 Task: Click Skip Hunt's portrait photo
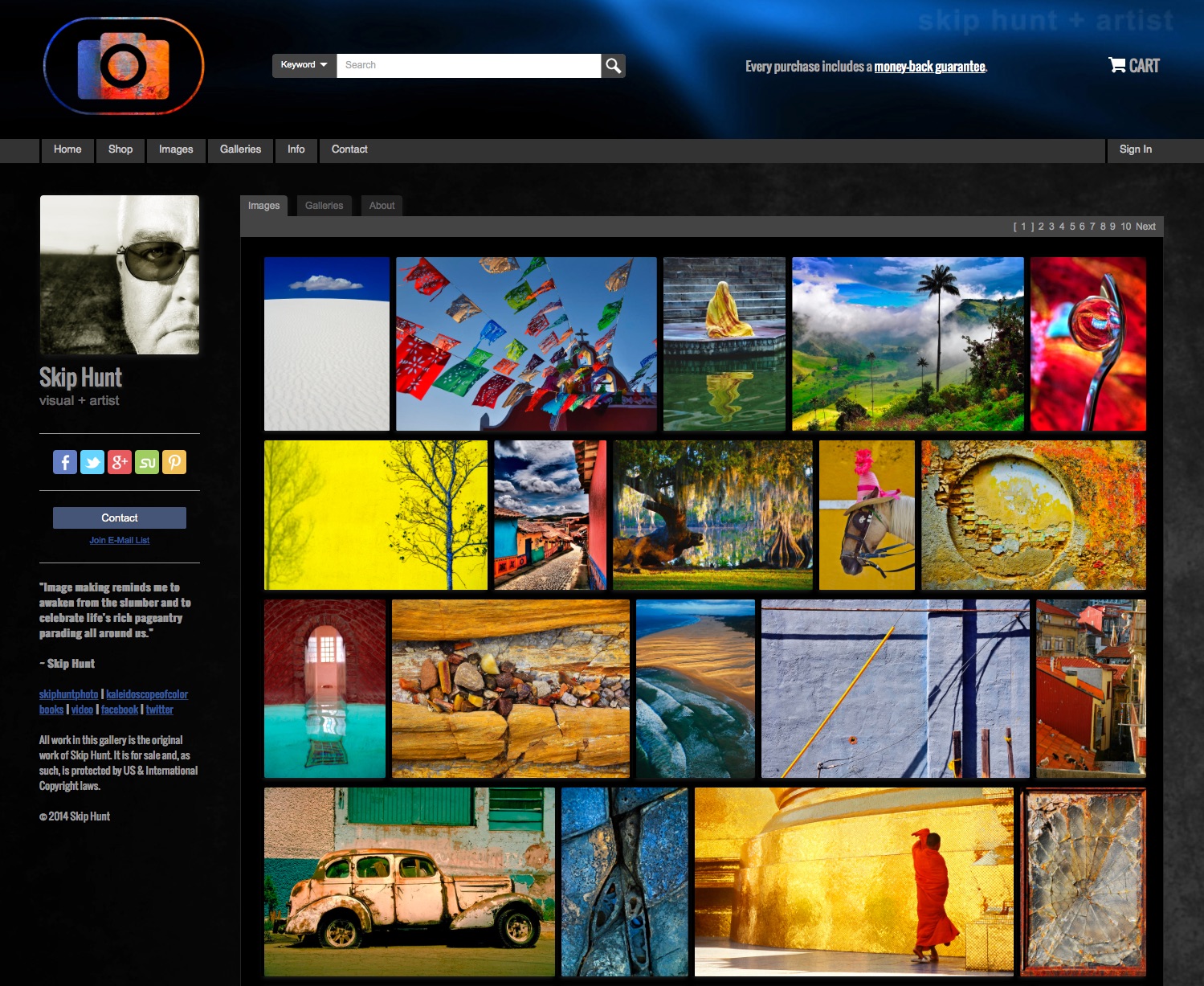pyautogui.click(x=120, y=275)
